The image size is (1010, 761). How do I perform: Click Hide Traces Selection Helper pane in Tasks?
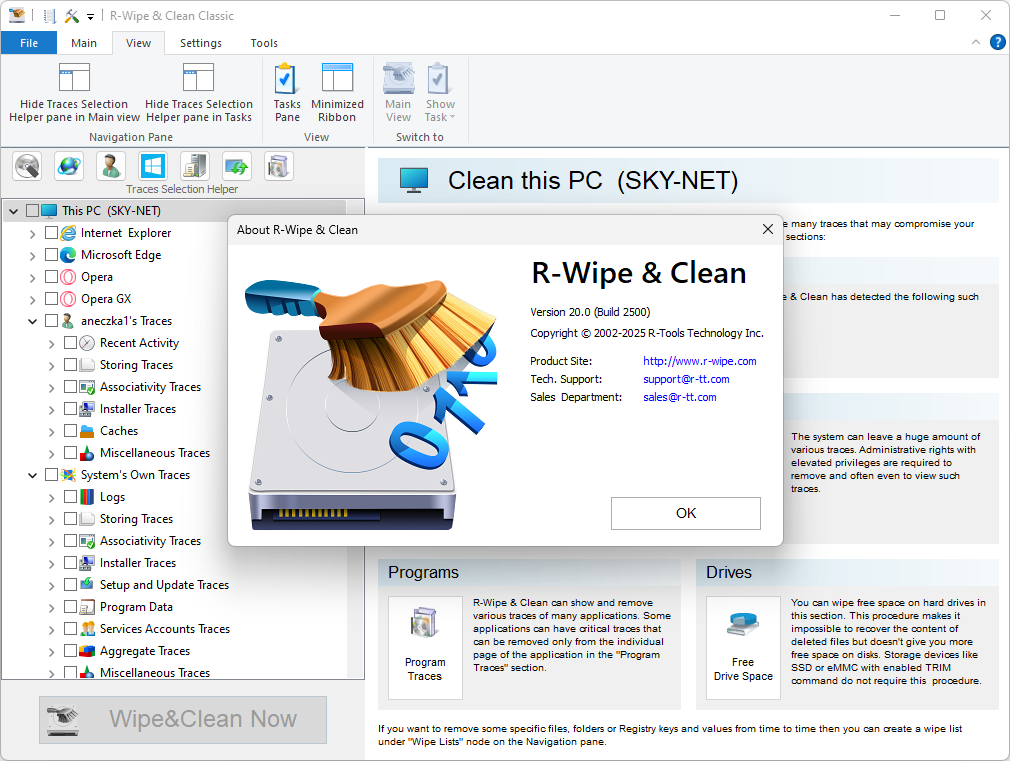coord(198,92)
